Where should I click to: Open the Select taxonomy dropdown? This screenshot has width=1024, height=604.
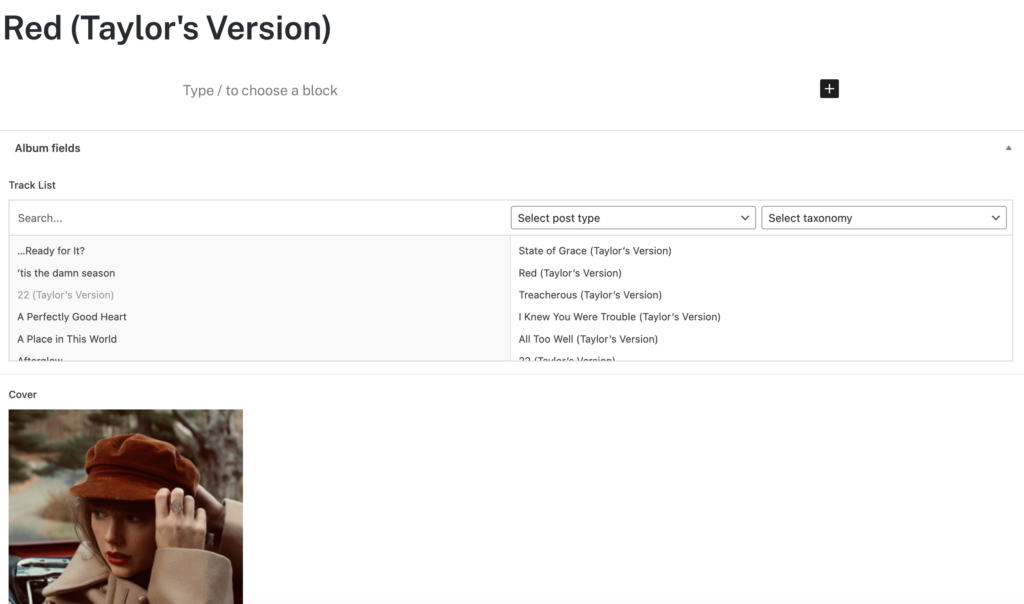coord(883,218)
